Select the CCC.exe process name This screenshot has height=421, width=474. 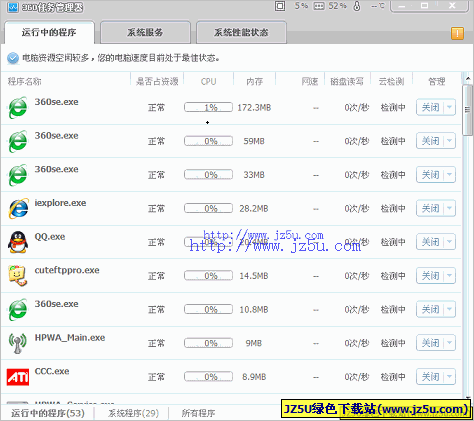(x=52, y=371)
